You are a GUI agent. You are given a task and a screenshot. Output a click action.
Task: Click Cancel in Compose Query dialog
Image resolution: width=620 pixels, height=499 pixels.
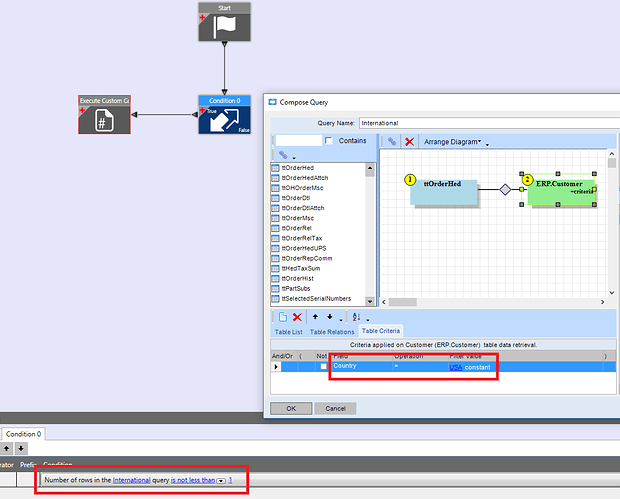(x=335, y=408)
